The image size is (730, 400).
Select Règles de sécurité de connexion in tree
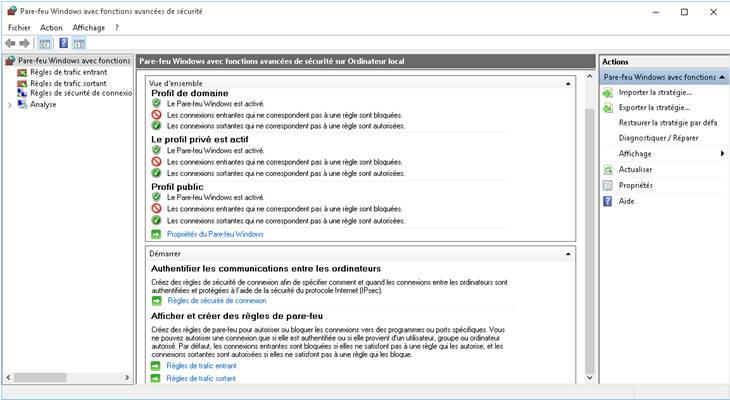[81, 93]
